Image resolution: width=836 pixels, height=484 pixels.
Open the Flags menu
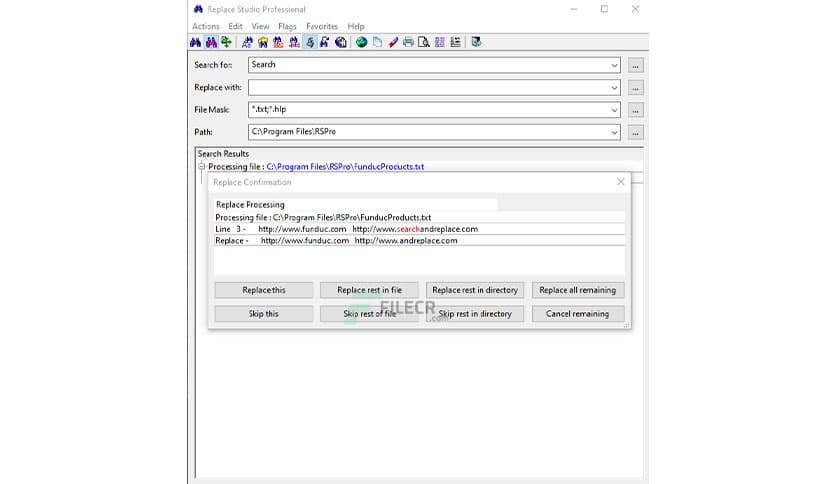pyautogui.click(x=287, y=26)
